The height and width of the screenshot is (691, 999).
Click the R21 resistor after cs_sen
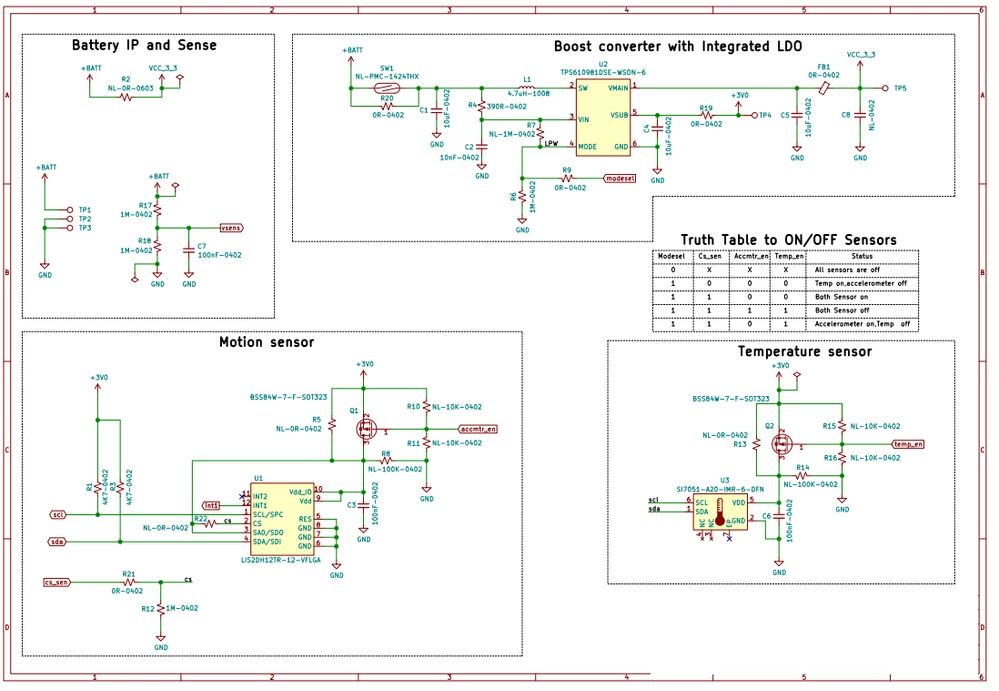tap(129, 582)
